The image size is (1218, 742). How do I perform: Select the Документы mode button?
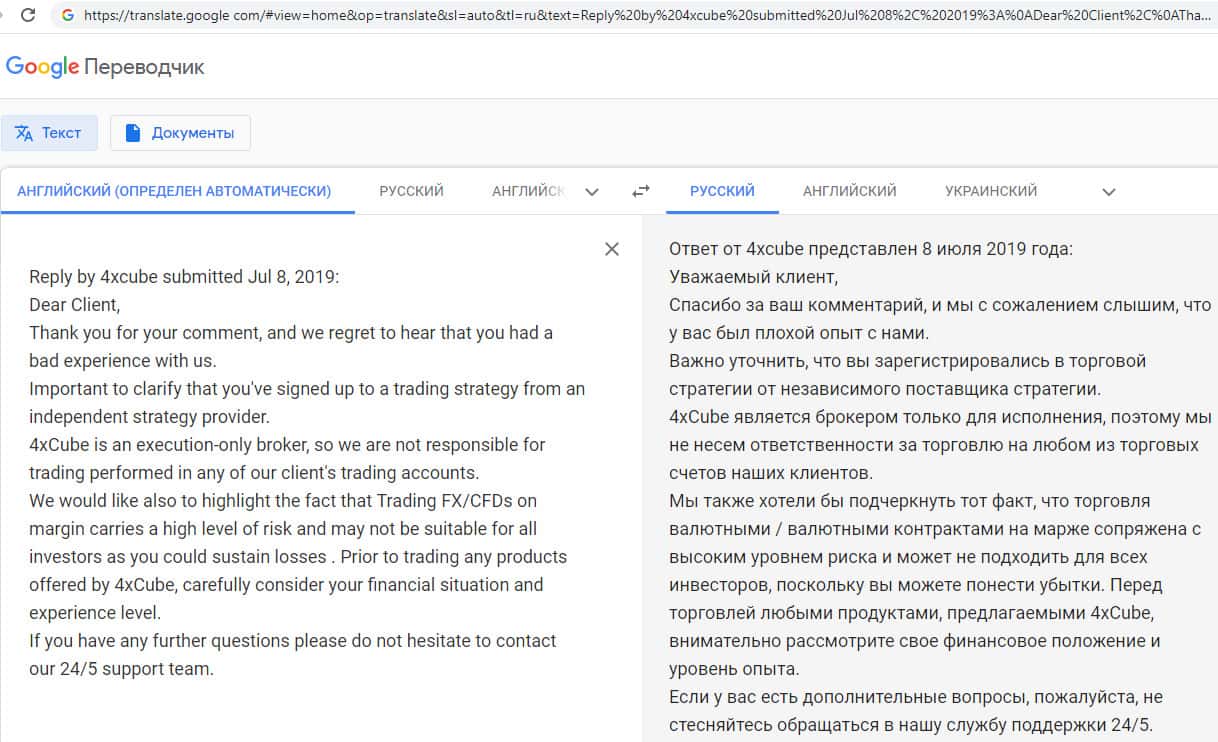click(x=180, y=133)
